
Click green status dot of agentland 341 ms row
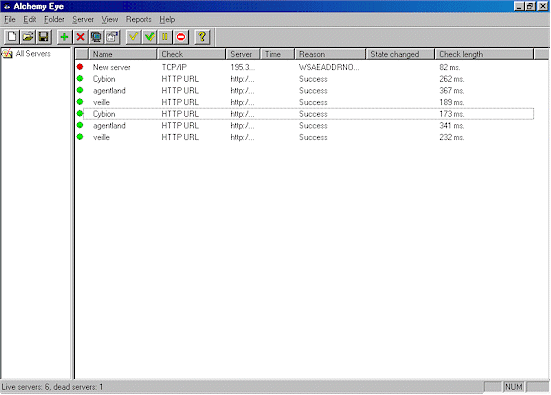click(80, 125)
